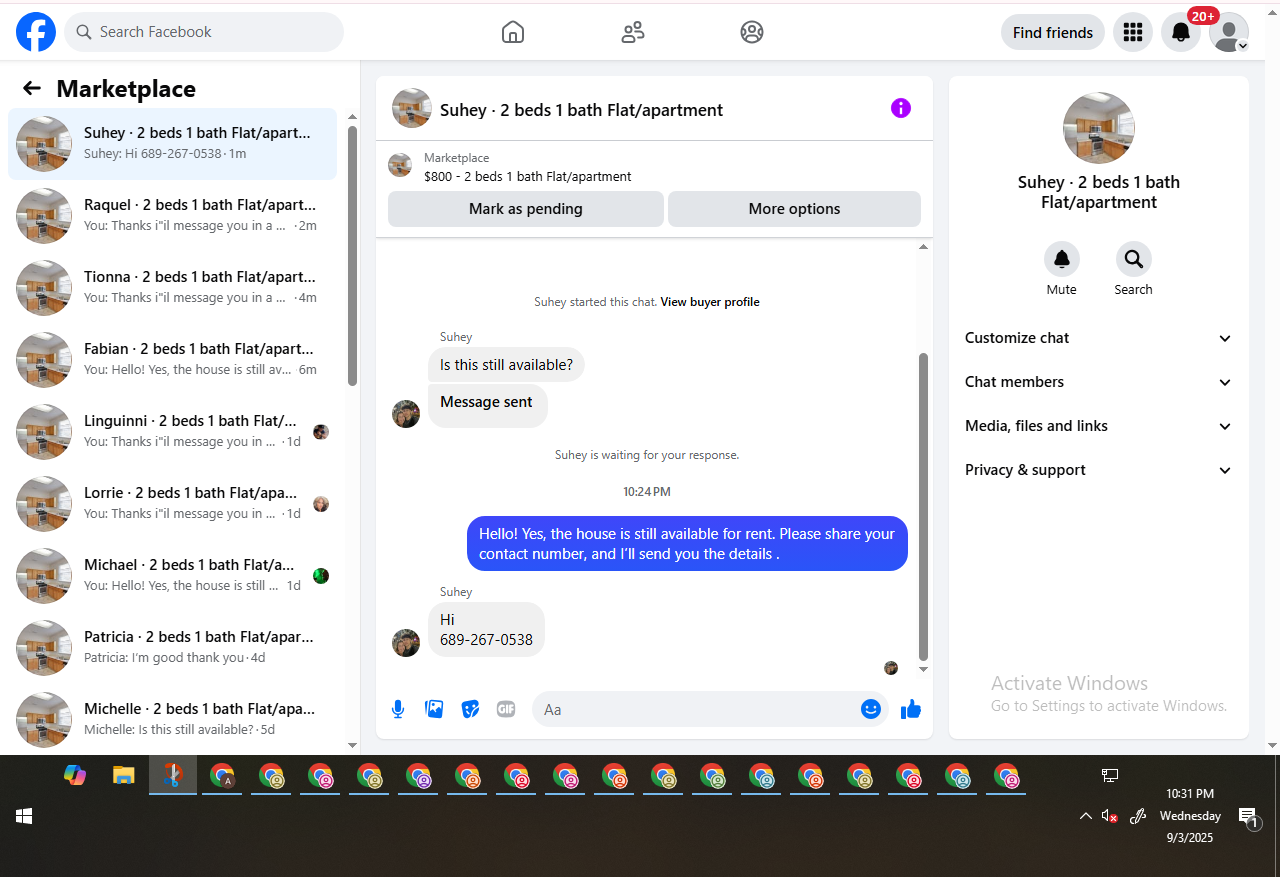Open Michael's conversation in the list
1280x877 pixels.
[x=173, y=576]
